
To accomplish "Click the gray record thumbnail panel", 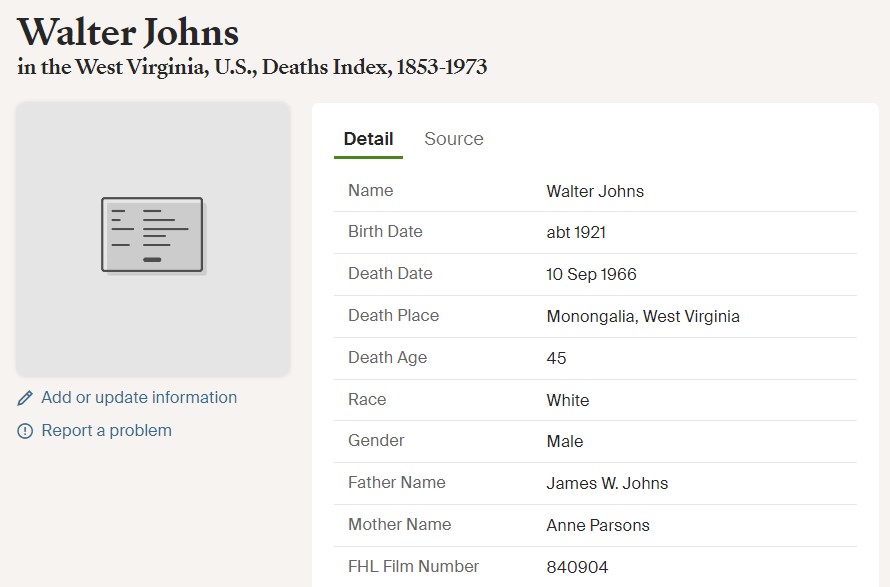I will click(153, 239).
